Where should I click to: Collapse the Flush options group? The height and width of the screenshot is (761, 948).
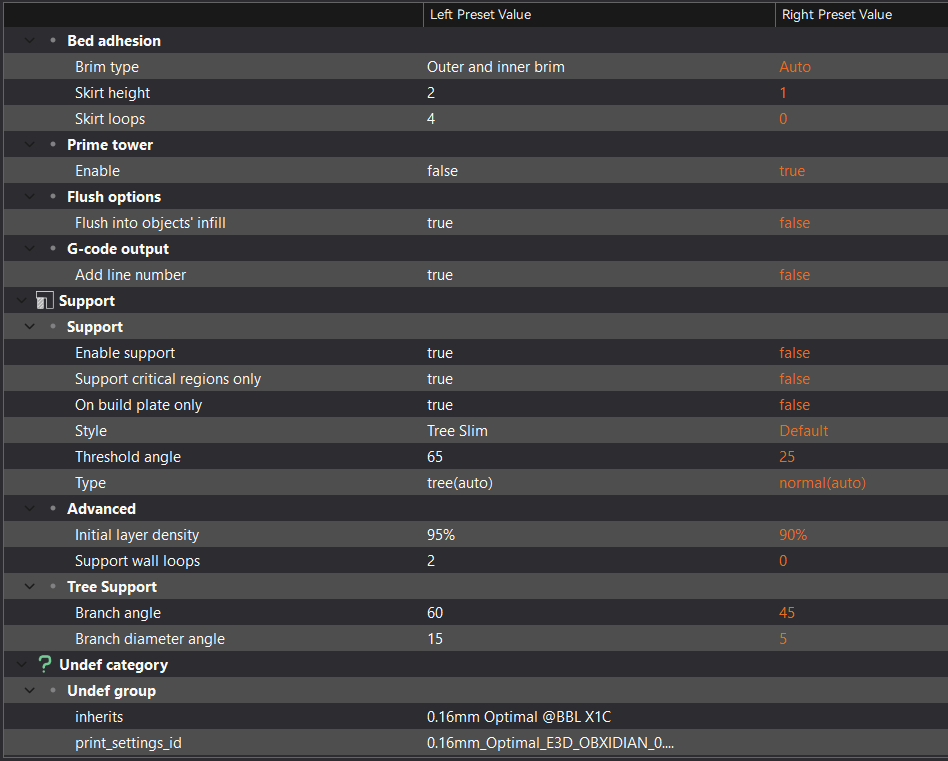coord(29,196)
